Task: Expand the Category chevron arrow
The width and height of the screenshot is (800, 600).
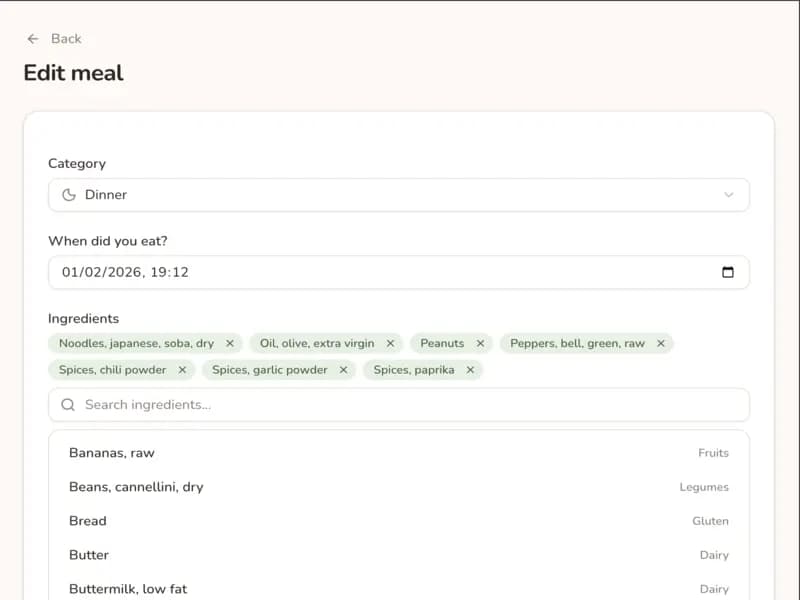Action: tap(729, 195)
